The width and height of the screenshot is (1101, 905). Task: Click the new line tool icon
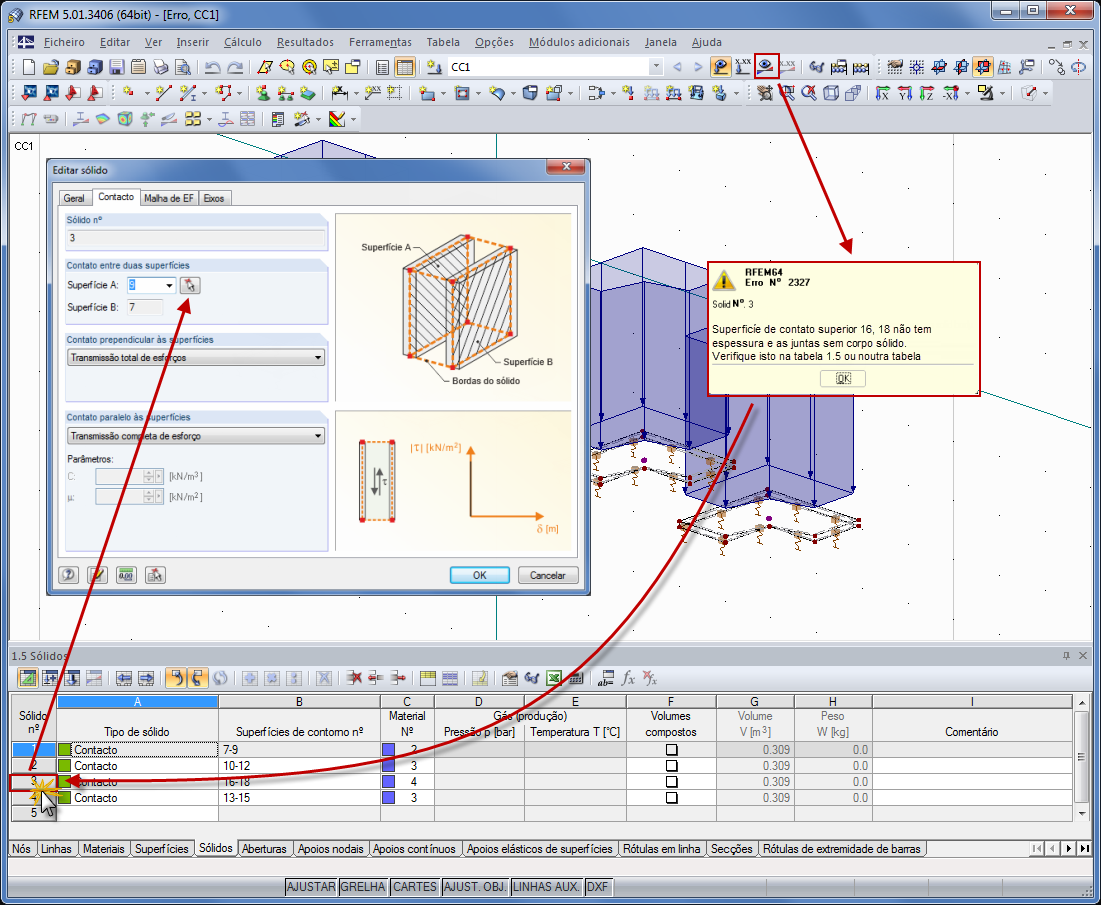(164, 93)
